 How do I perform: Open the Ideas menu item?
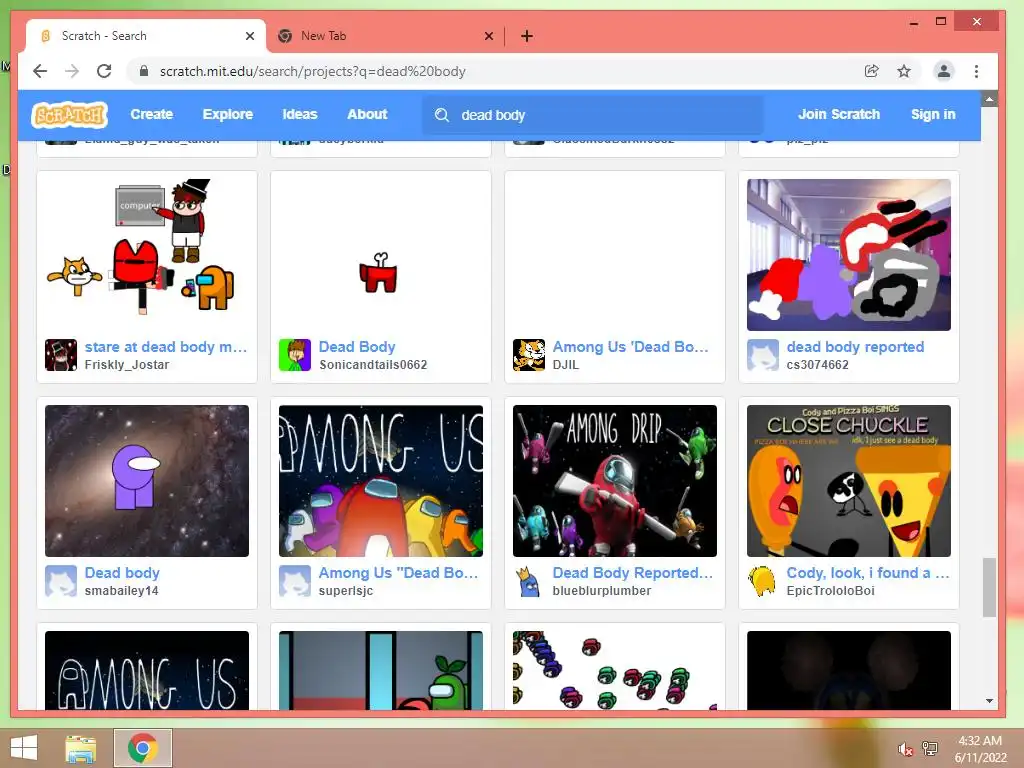click(300, 114)
